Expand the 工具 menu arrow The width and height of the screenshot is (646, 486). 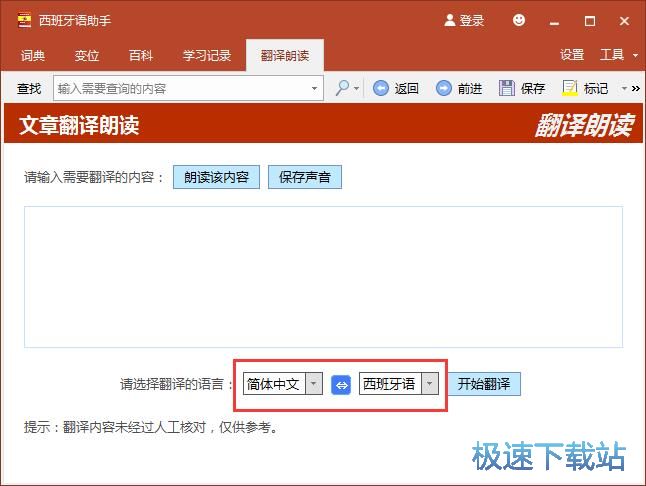[635, 55]
